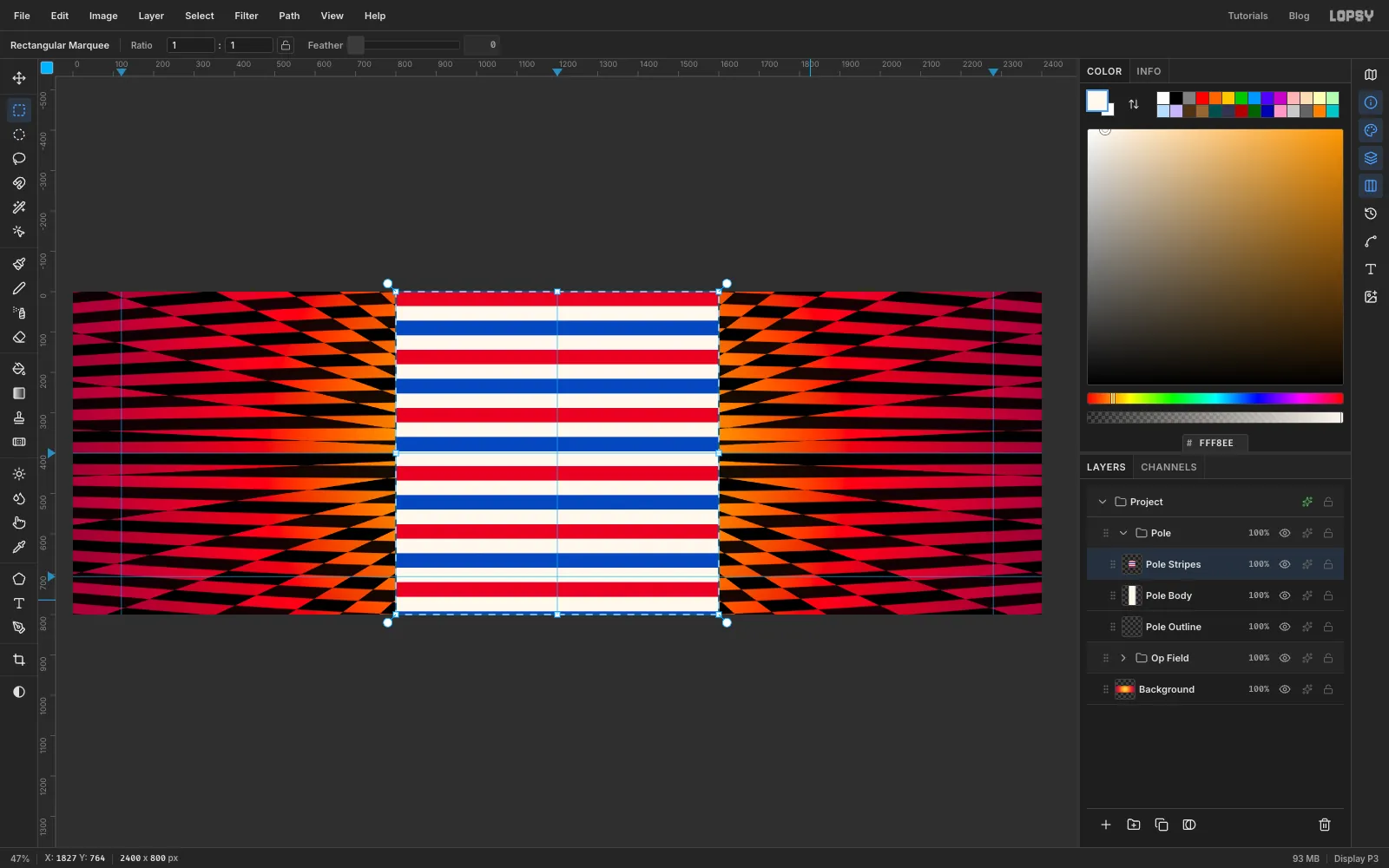Select the Magic Wand tool

pos(19,207)
